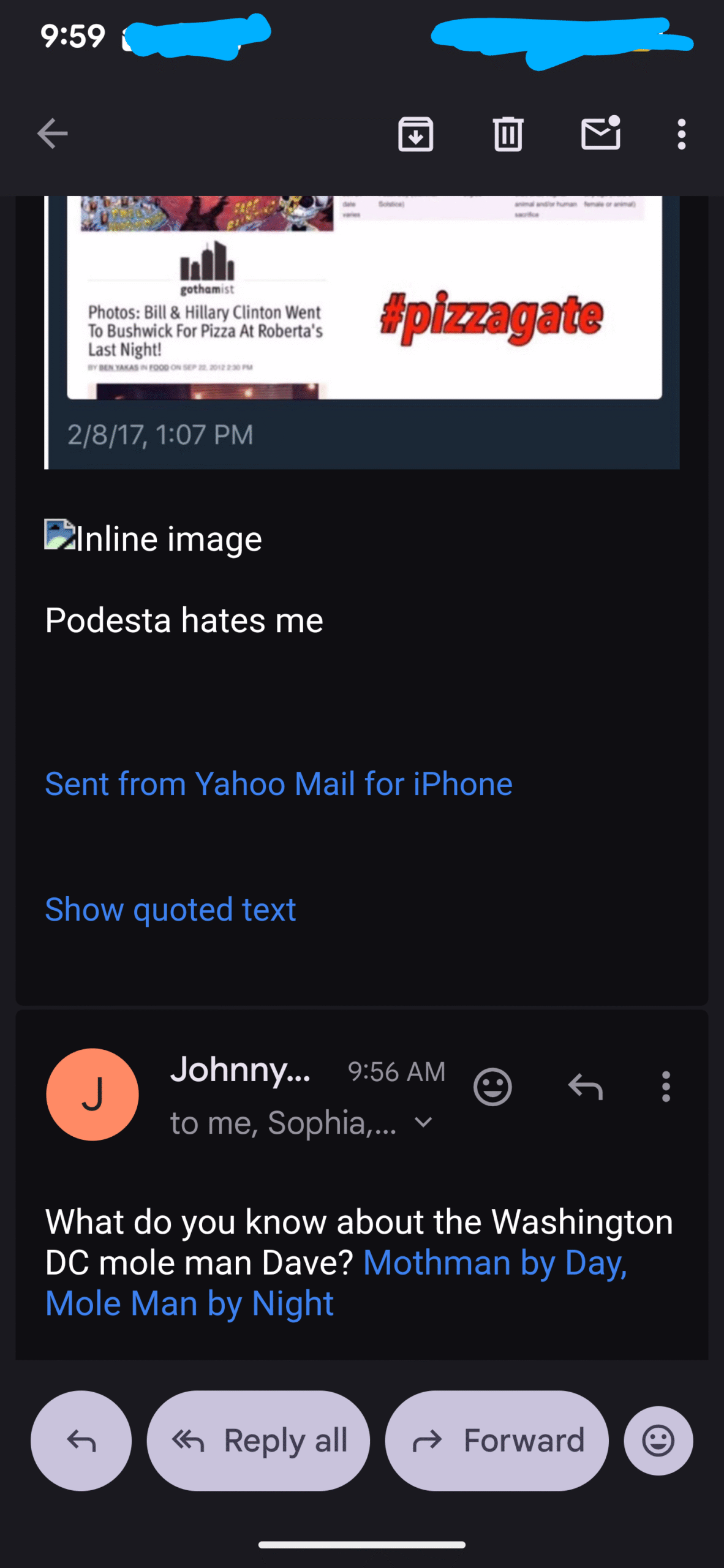
Task: Tap the back arrow to leave email
Action: click(x=52, y=134)
